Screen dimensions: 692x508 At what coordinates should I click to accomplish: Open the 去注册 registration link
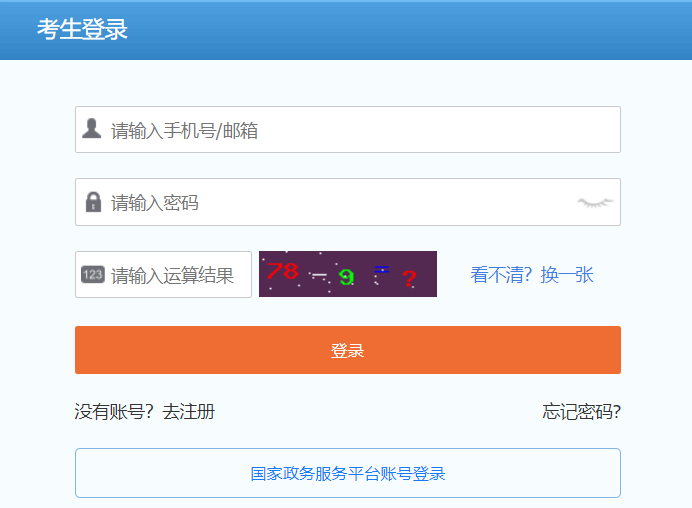tap(189, 411)
